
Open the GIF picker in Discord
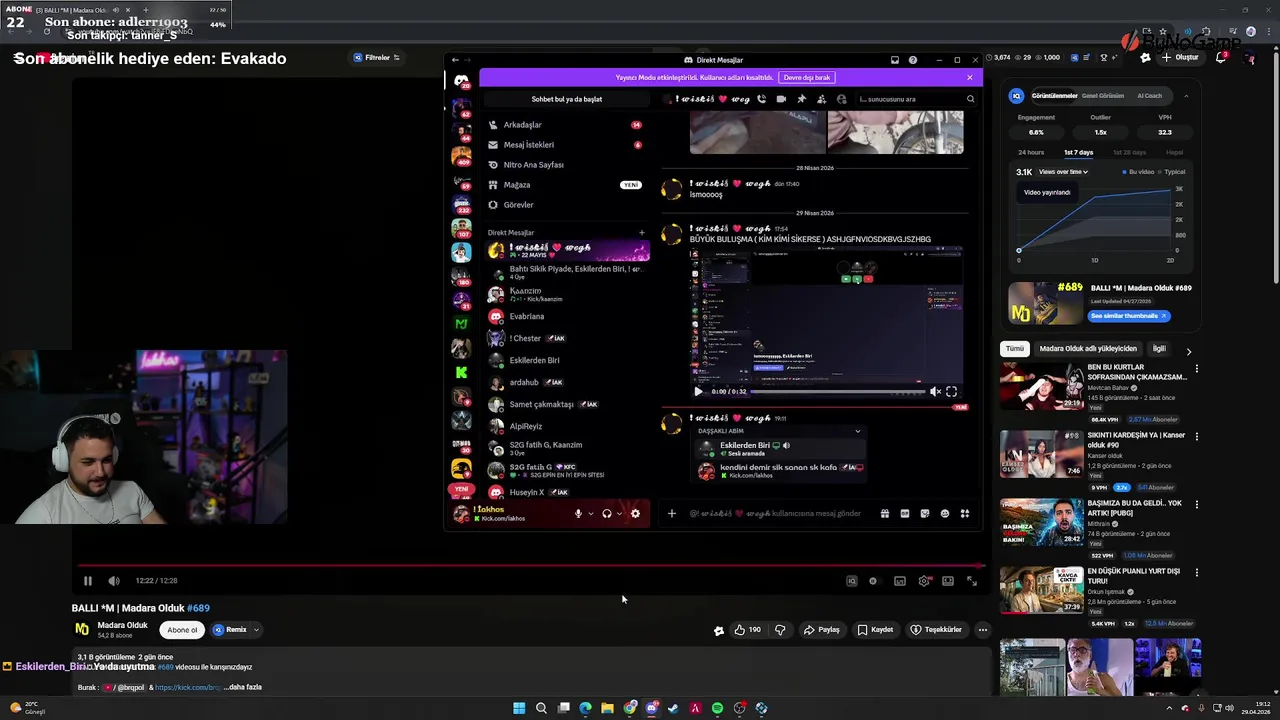point(905,513)
